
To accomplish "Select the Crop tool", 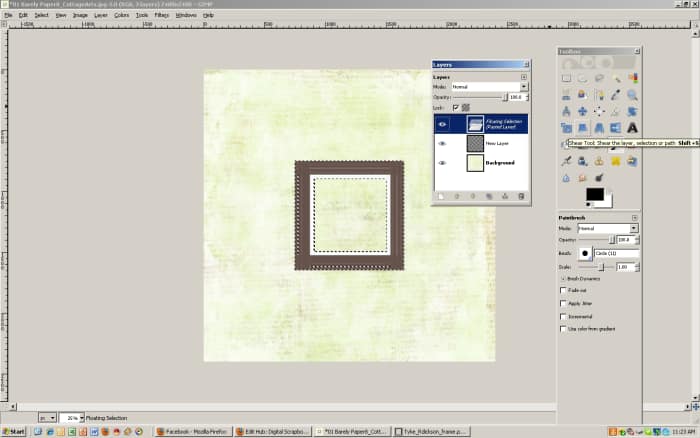I will tap(616, 111).
